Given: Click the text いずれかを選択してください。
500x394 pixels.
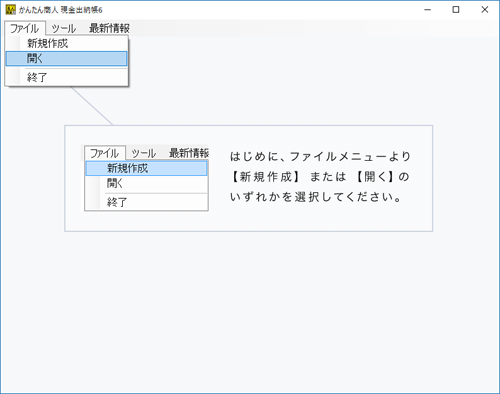Looking at the screenshot, I should (x=316, y=197).
